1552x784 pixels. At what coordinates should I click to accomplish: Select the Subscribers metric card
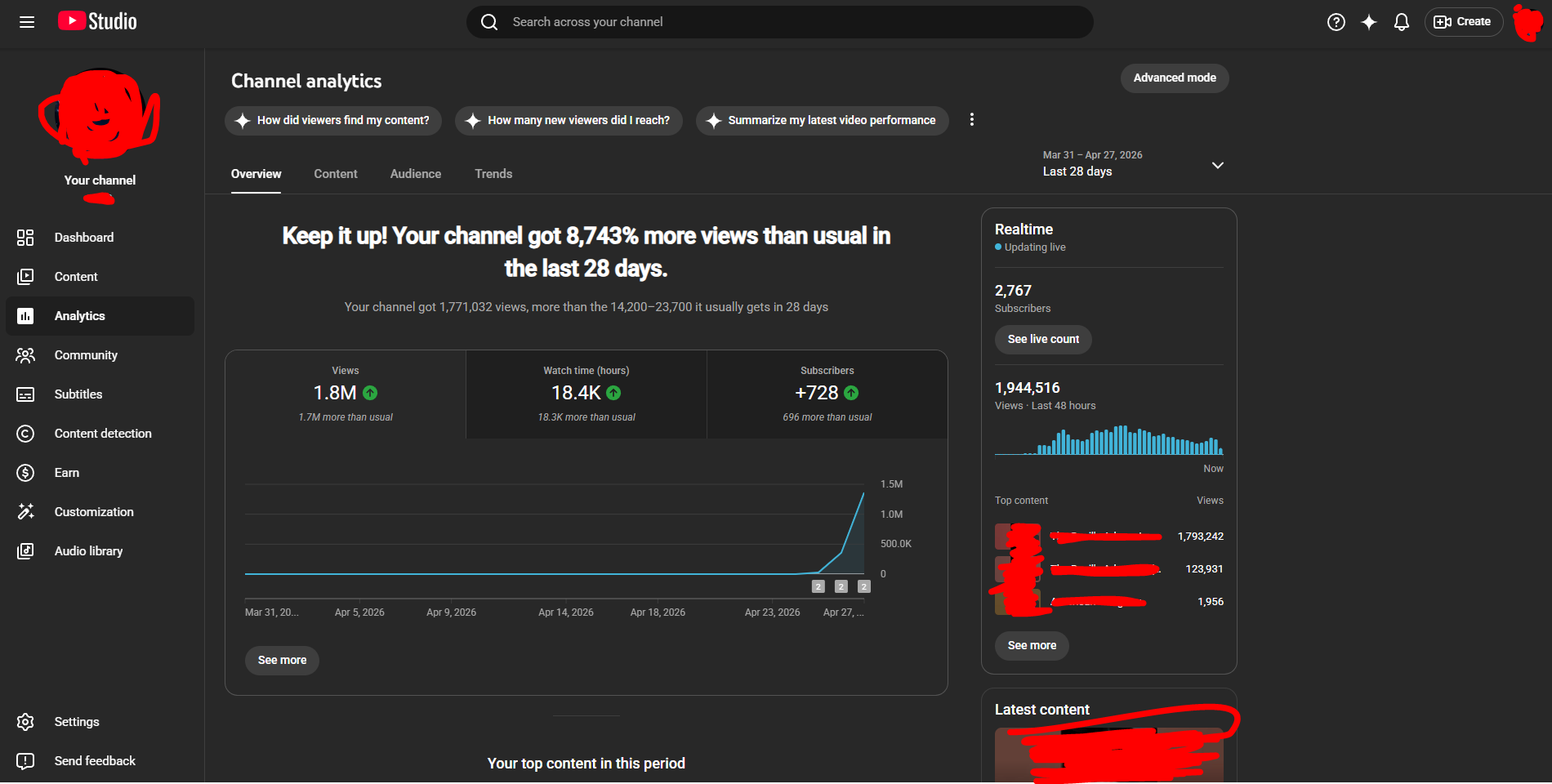[x=827, y=394]
